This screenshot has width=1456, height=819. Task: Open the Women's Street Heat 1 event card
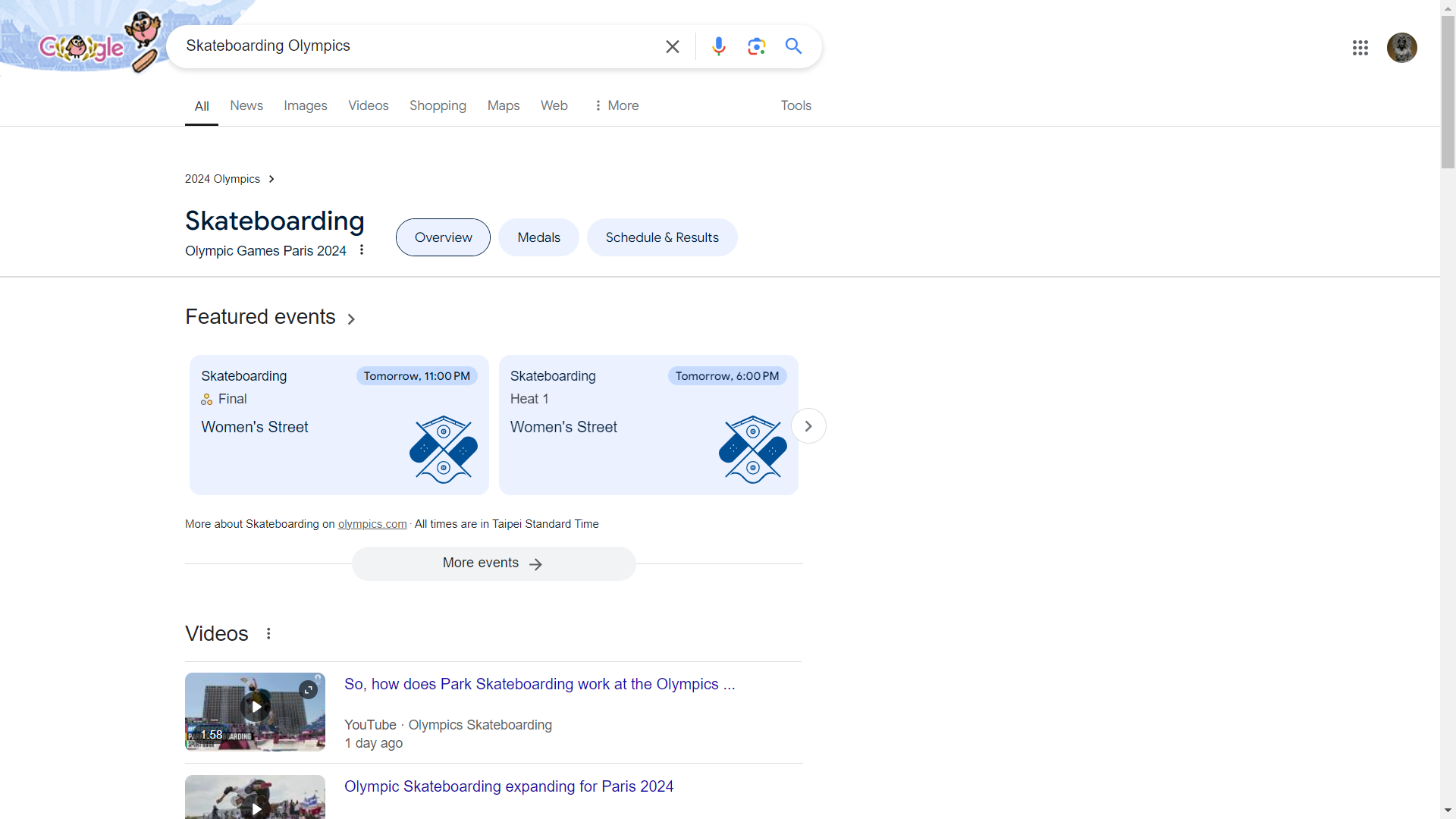tap(648, 425)
